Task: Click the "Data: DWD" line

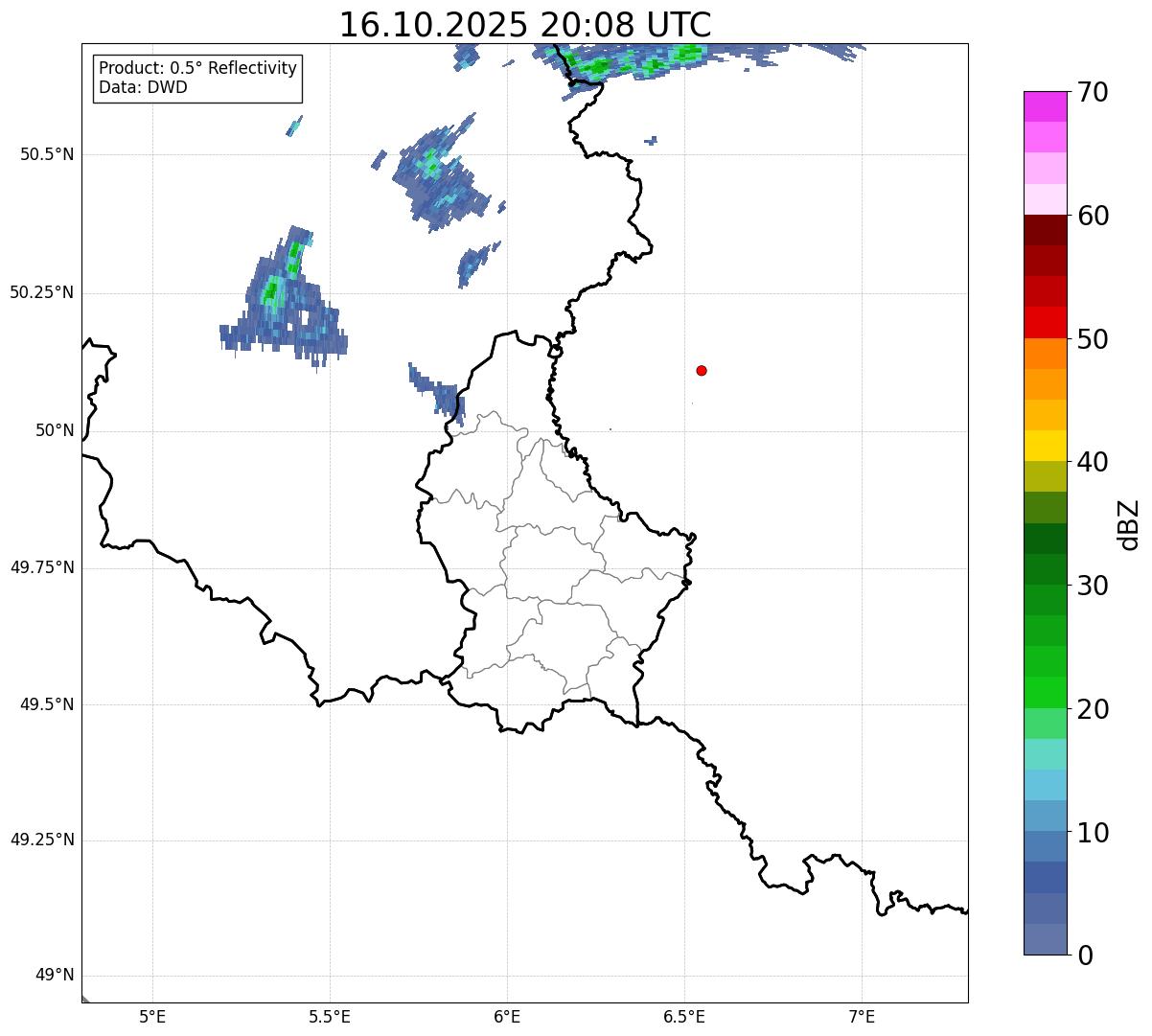Action: pyautogui.click(x=143, y=87)
